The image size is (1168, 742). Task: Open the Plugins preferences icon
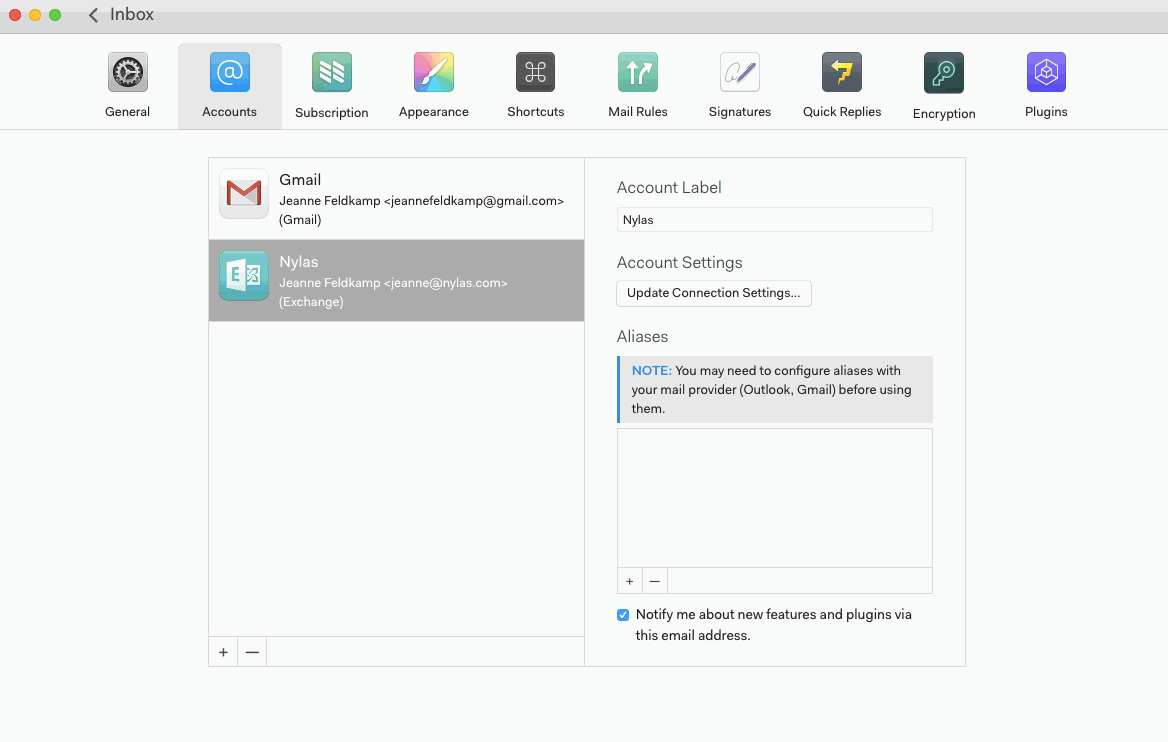click(1046, 74)
